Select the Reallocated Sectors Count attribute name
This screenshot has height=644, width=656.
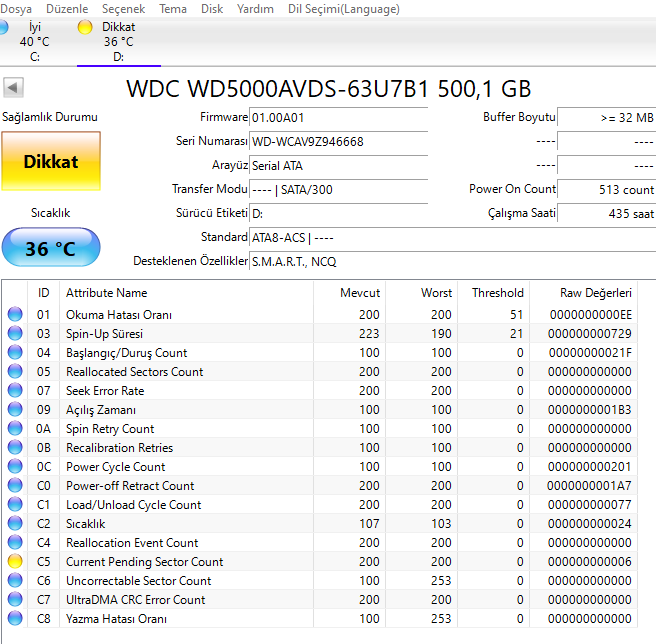(x=134, y=372)
